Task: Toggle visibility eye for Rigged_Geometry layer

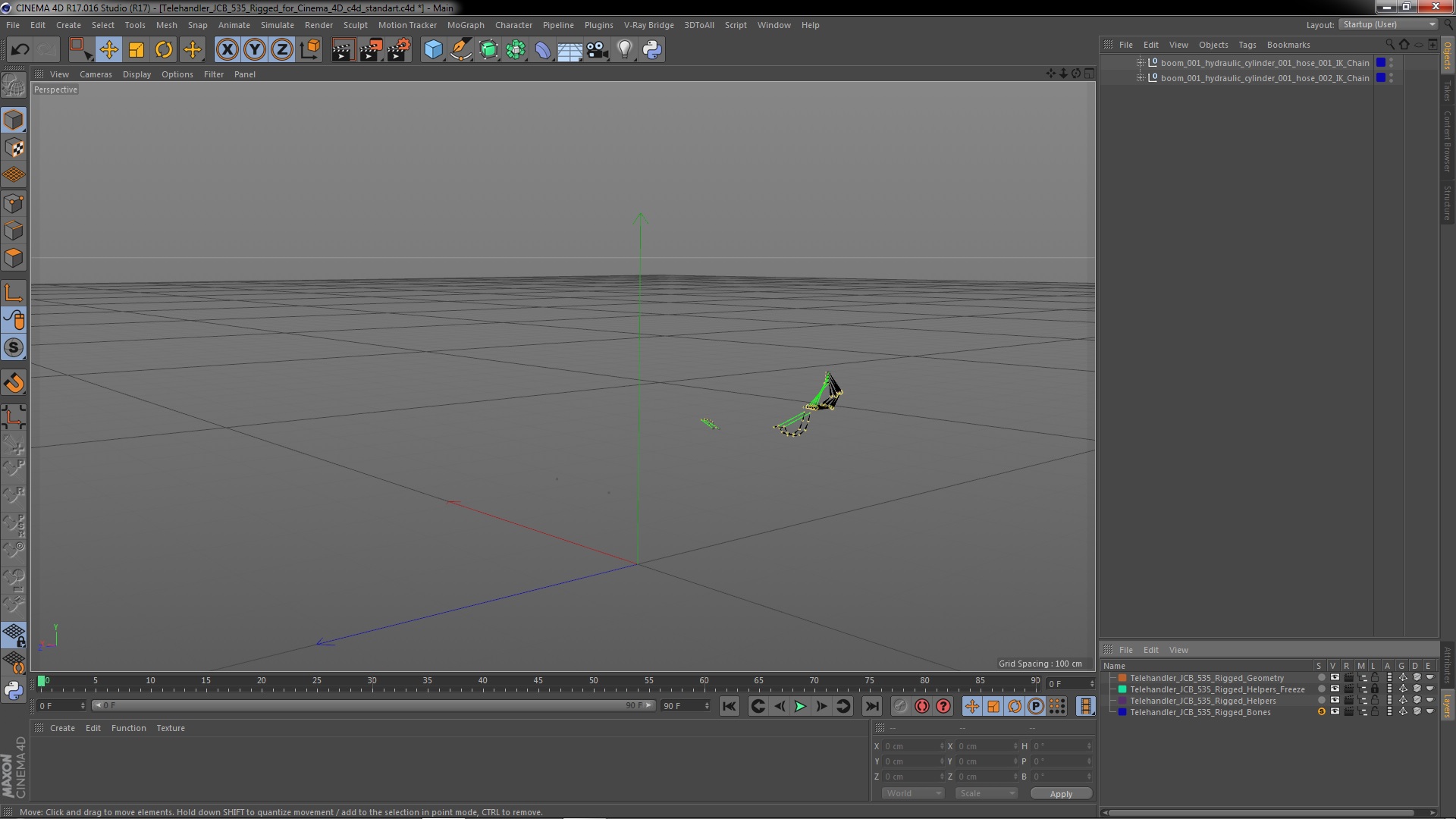Action: [1335, 678]
